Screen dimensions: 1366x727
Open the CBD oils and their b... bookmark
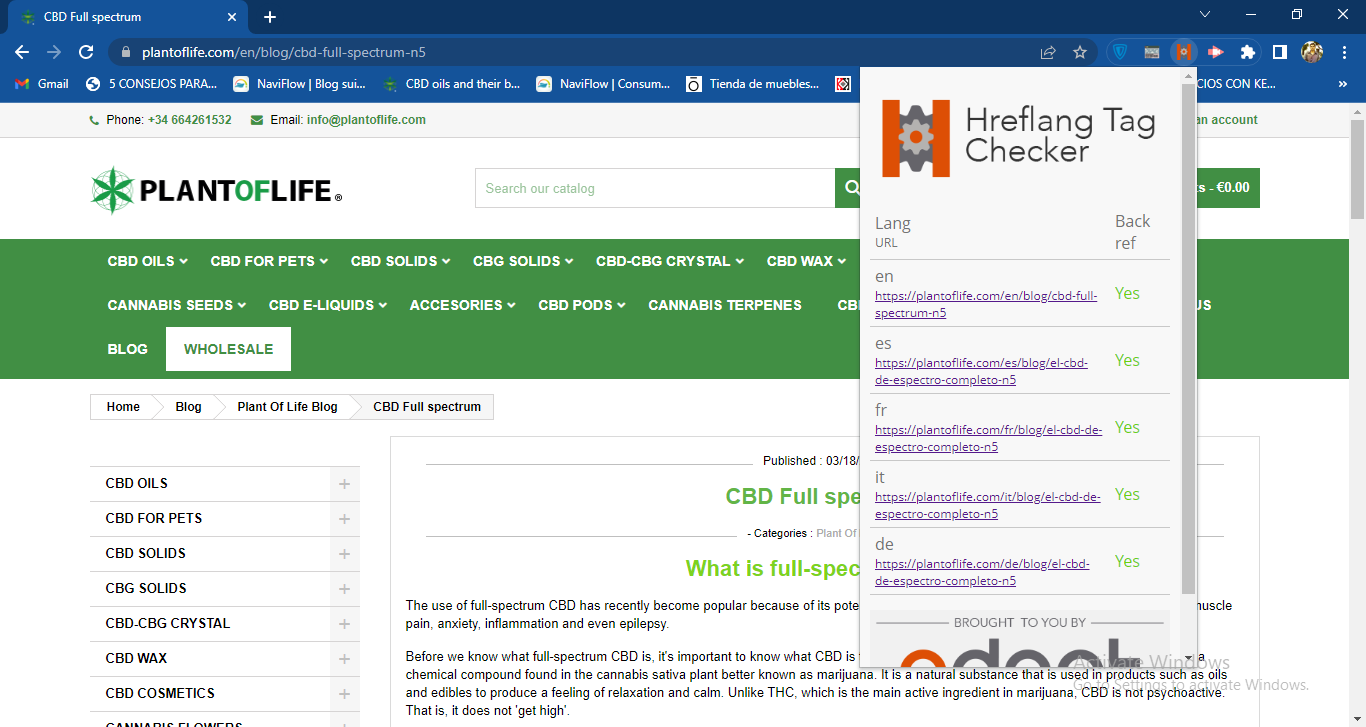point(452,84)
